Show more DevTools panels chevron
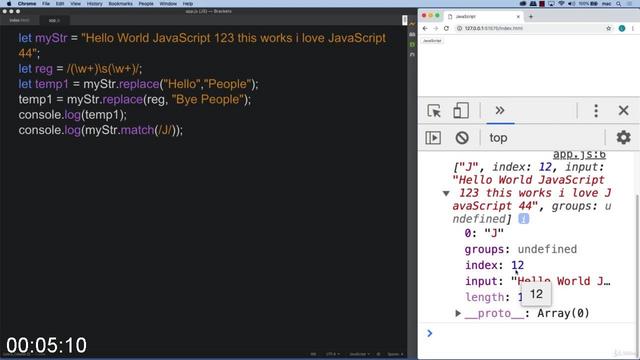640x360 pixels. tap(500, 110)
